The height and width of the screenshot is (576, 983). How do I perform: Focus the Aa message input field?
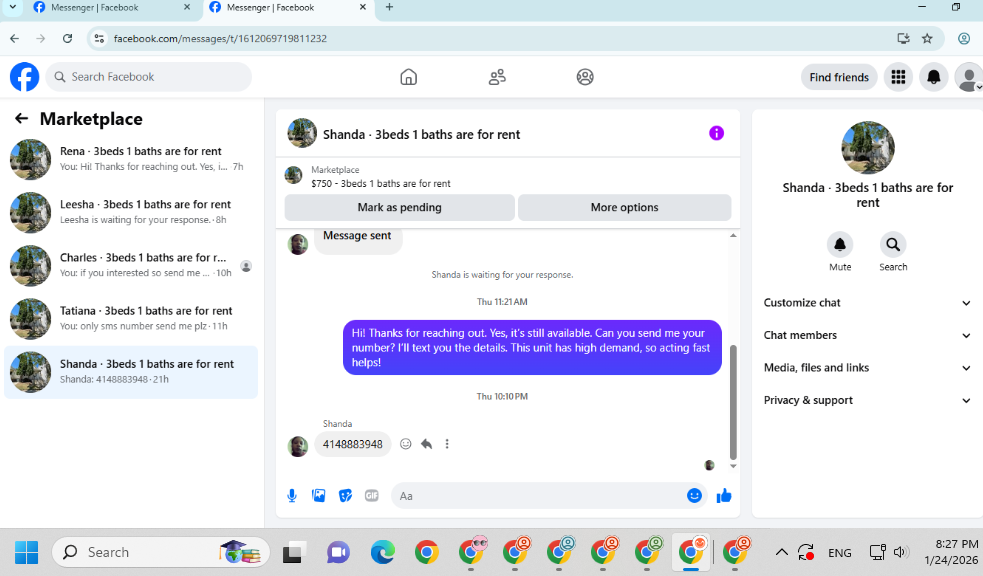click(x=538, y=496)
